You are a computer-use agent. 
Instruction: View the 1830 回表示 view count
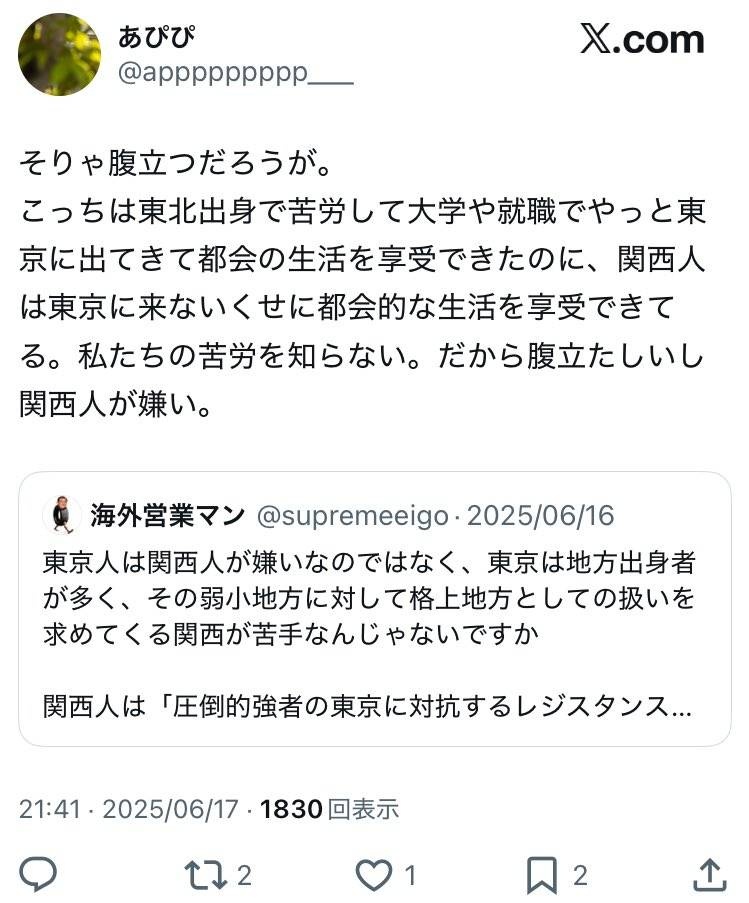click(329, 809)
